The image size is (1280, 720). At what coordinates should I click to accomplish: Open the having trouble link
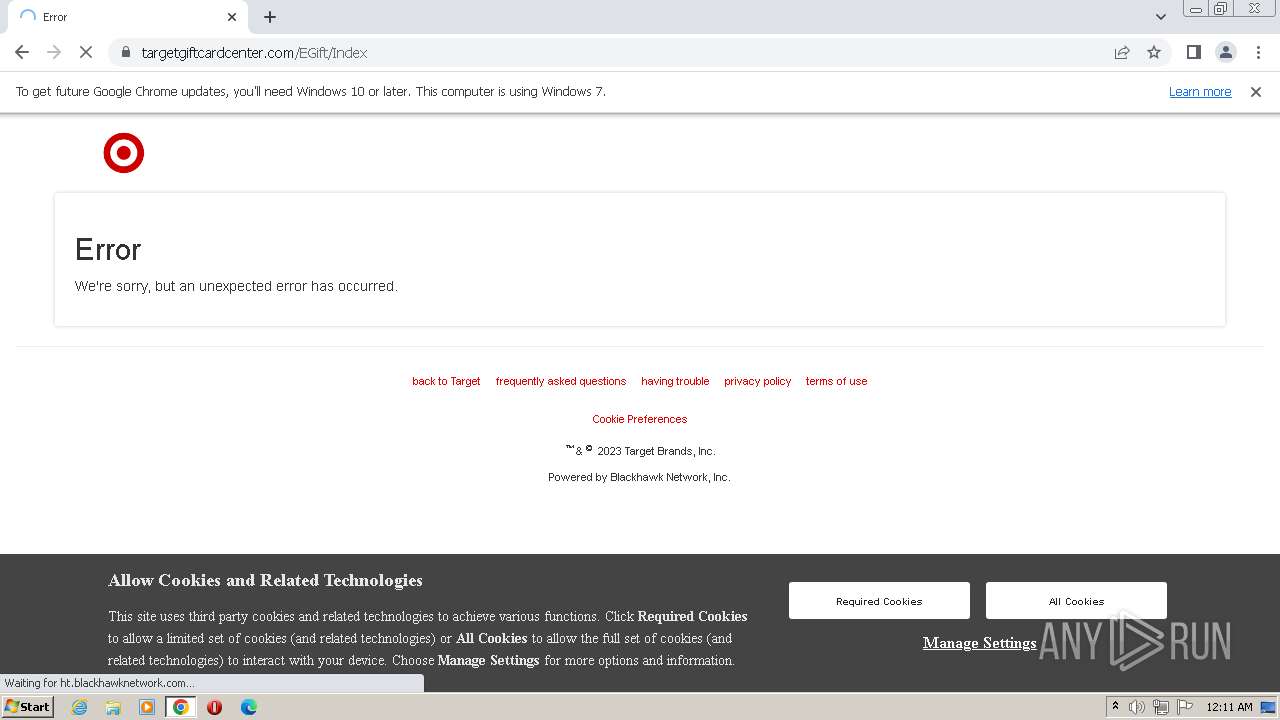(675, 381)
